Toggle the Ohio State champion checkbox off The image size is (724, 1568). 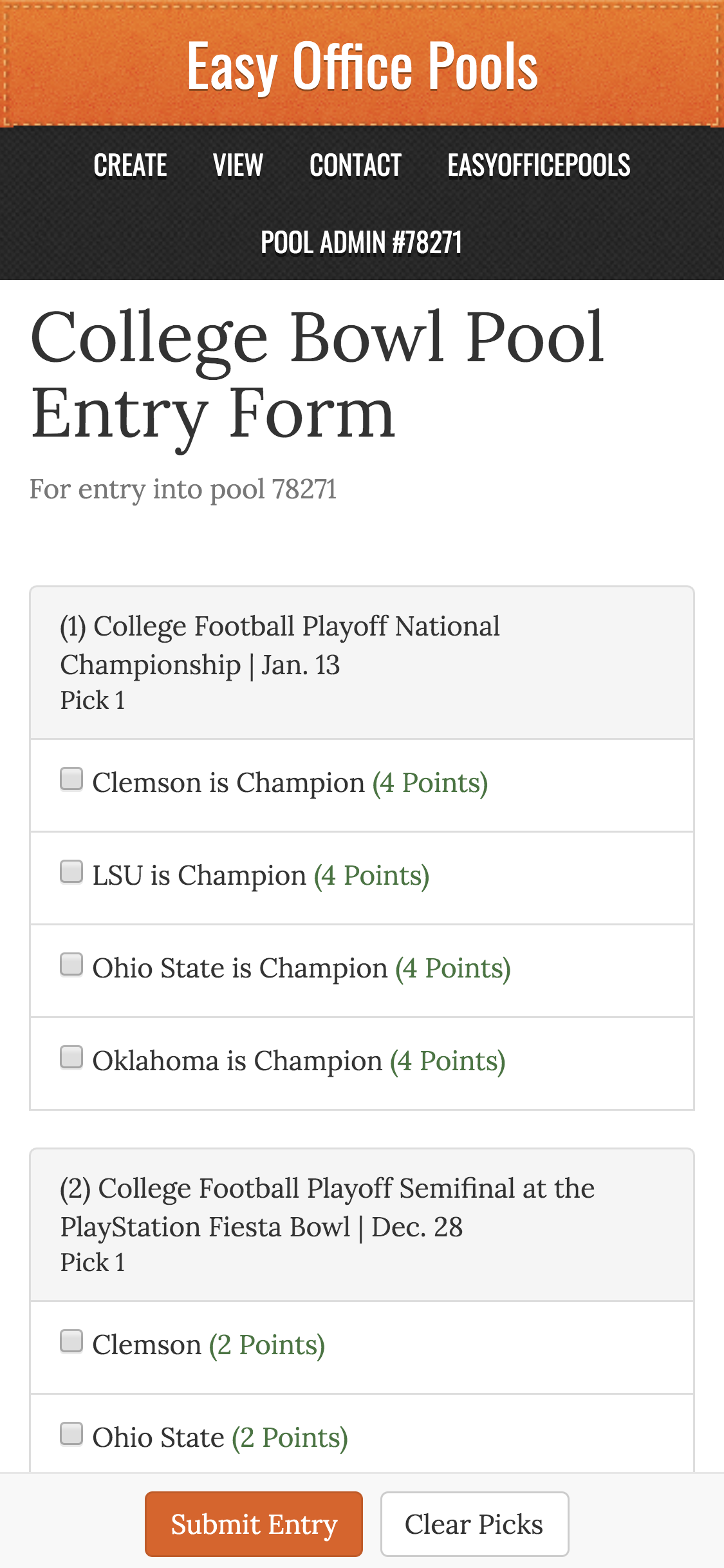point(71,965)
